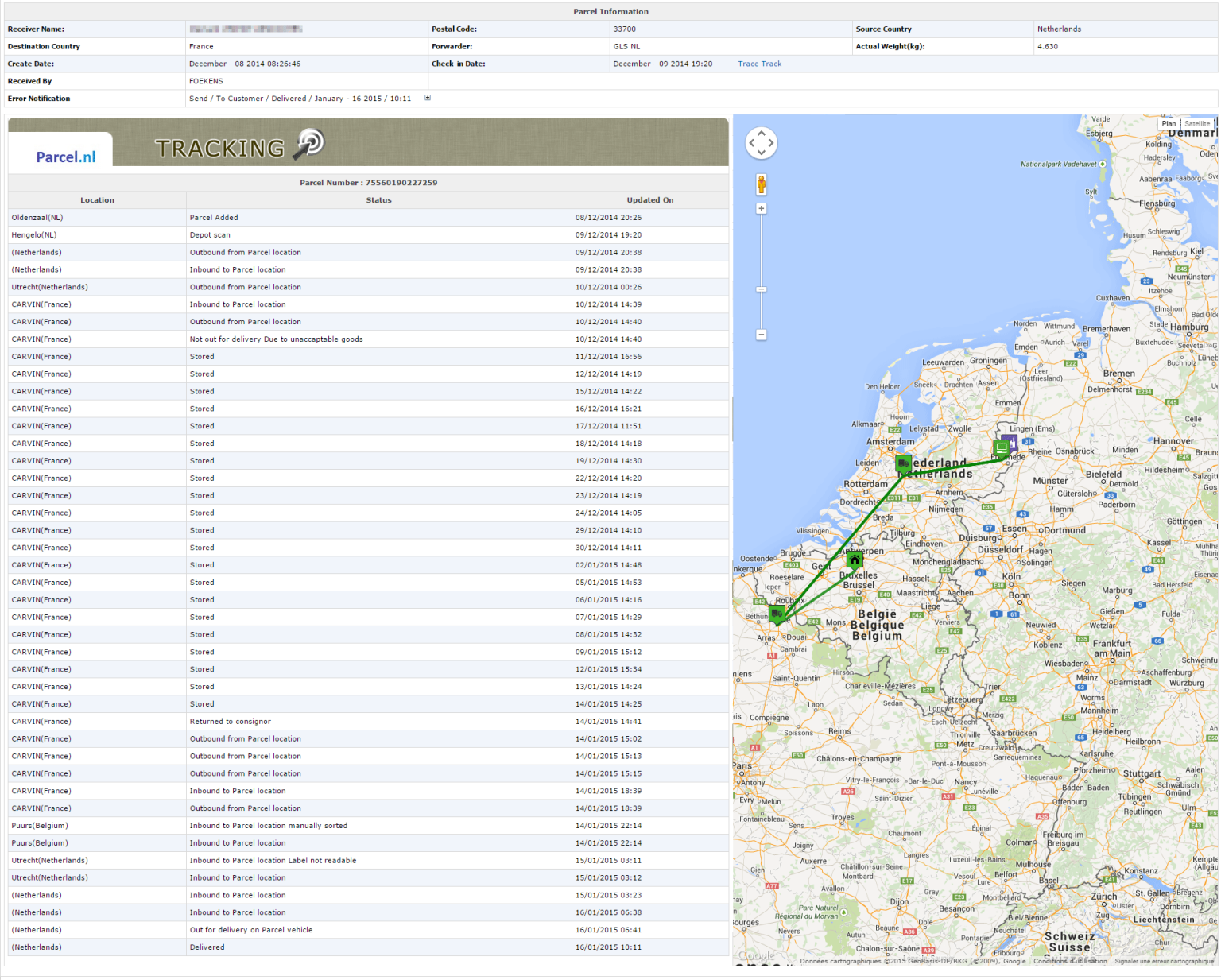The height and width of the screenshot is (980, 1221).
Task: Select actual weight value '4.630'
Action: click(x=1047, y=47)
